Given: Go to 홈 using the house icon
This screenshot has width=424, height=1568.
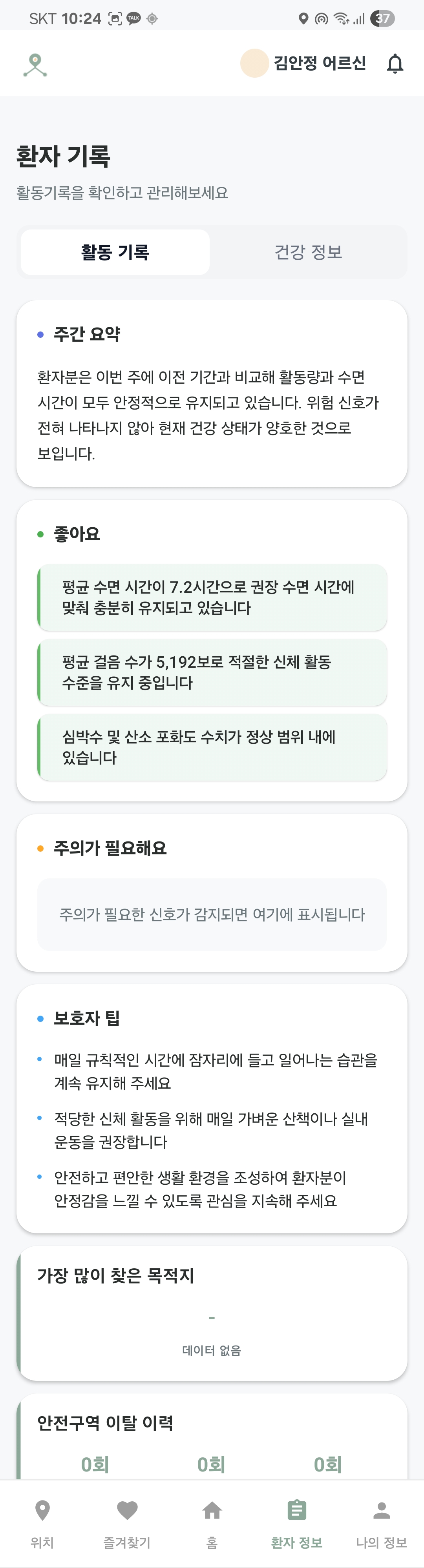Looking at the screenshot, I should [211, 1510].
